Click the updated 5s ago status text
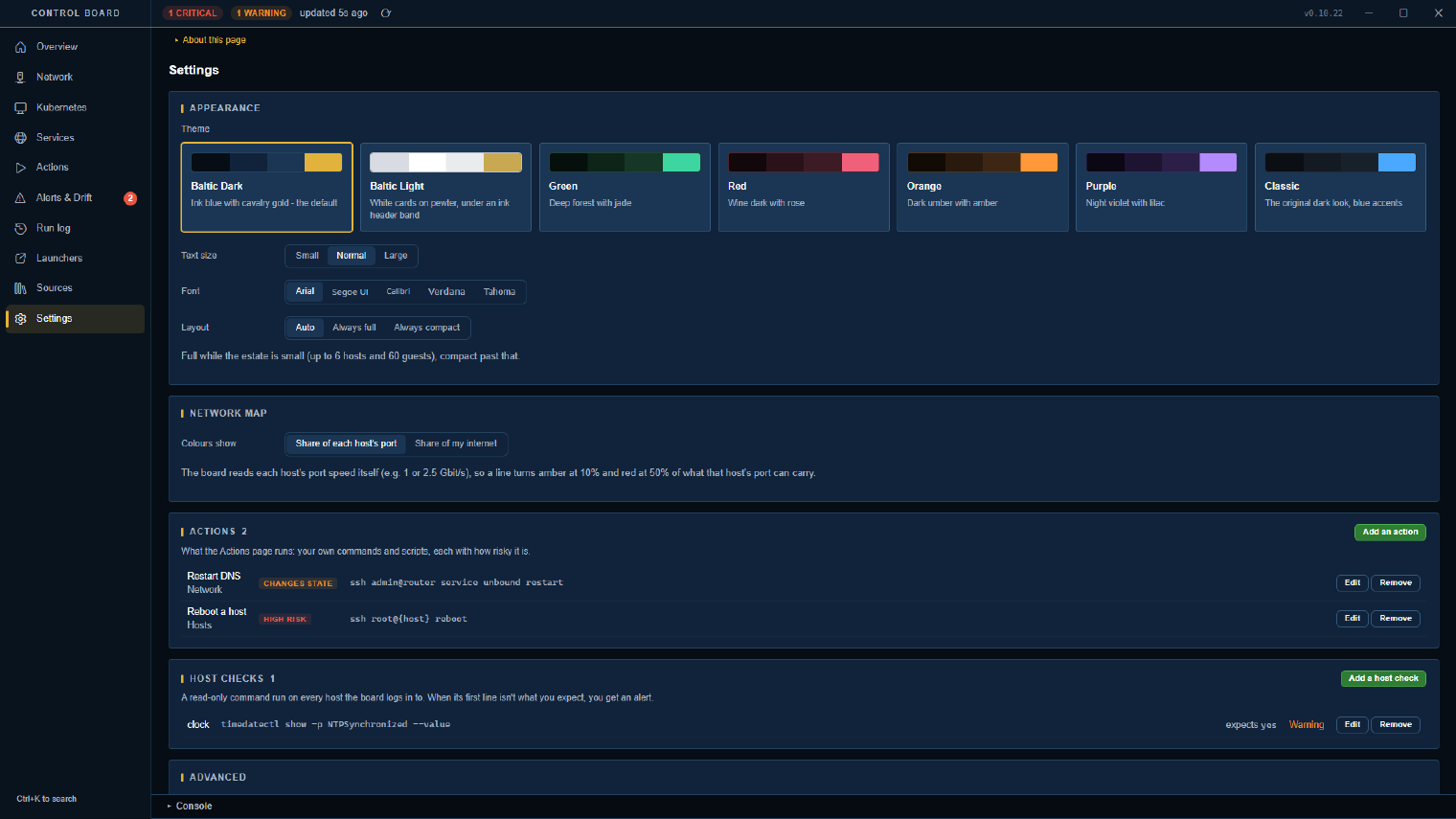The width and height of the screenshot is (1456, 819). (333, 13)
